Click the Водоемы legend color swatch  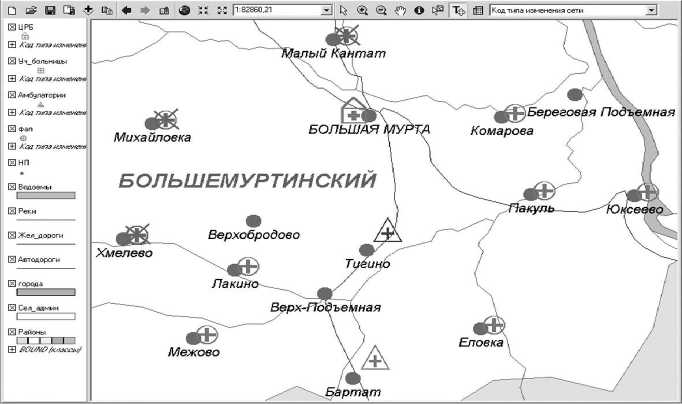tap(46, 196)
